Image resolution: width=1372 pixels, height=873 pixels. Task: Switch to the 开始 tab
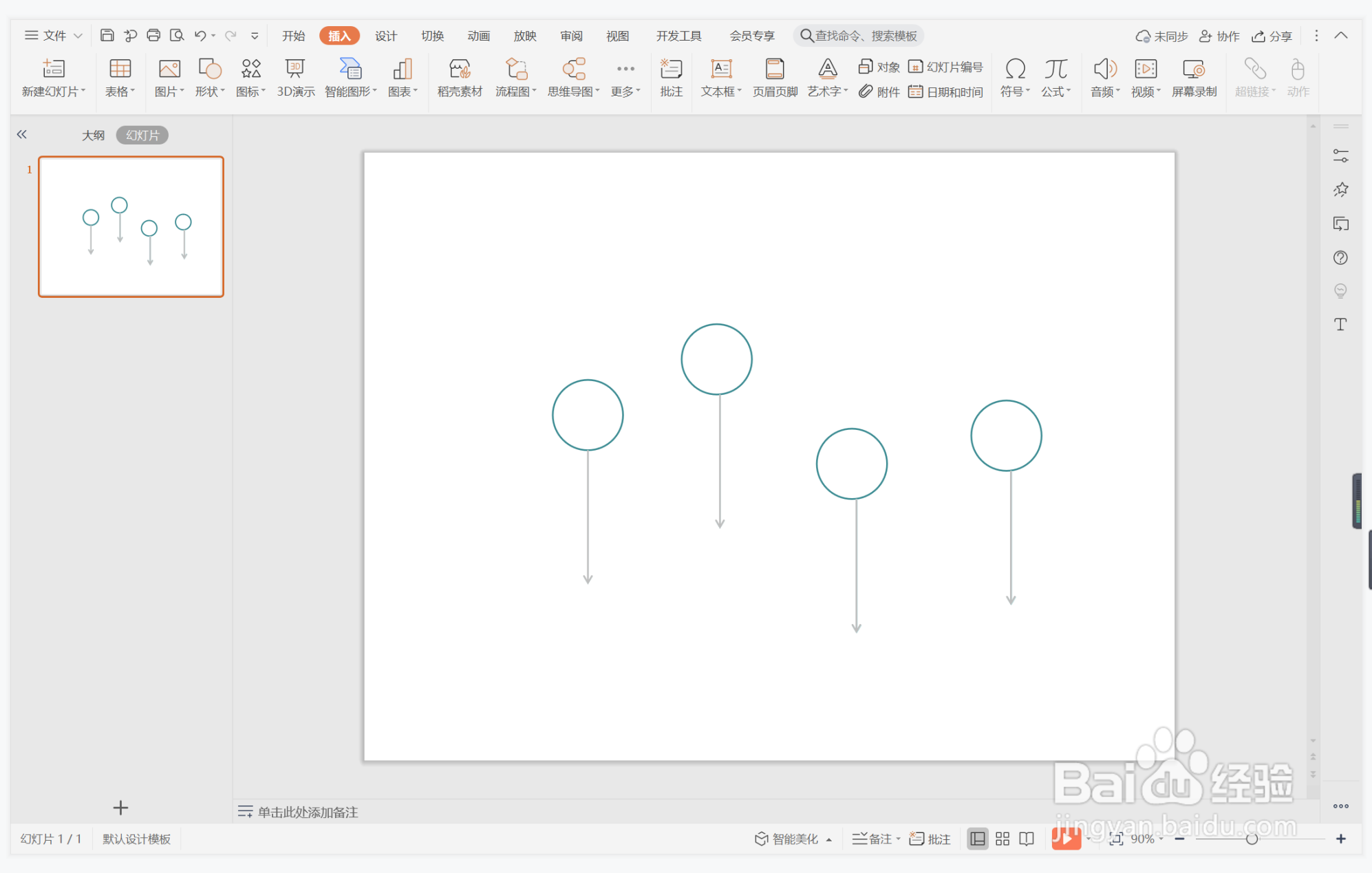[x=293, y=36]
